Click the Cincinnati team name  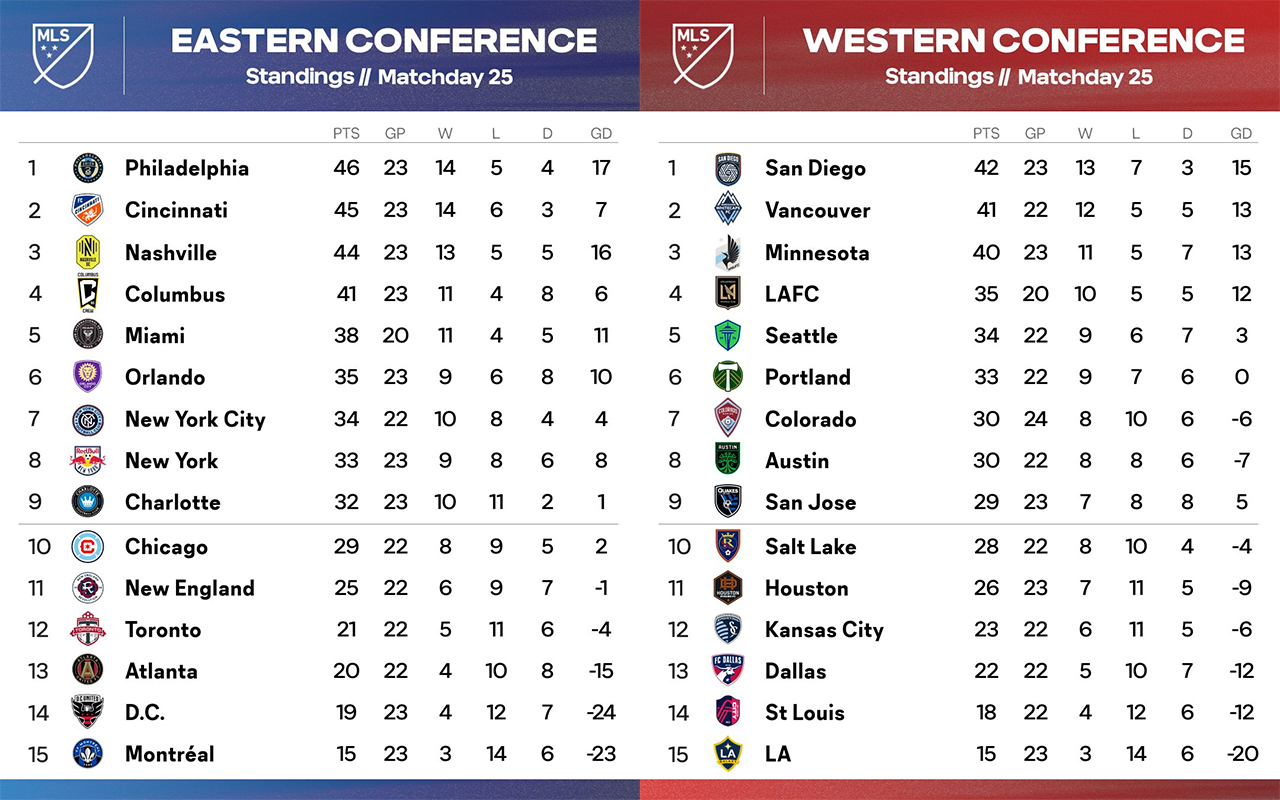pyautogui.click(x=176, y=210)
